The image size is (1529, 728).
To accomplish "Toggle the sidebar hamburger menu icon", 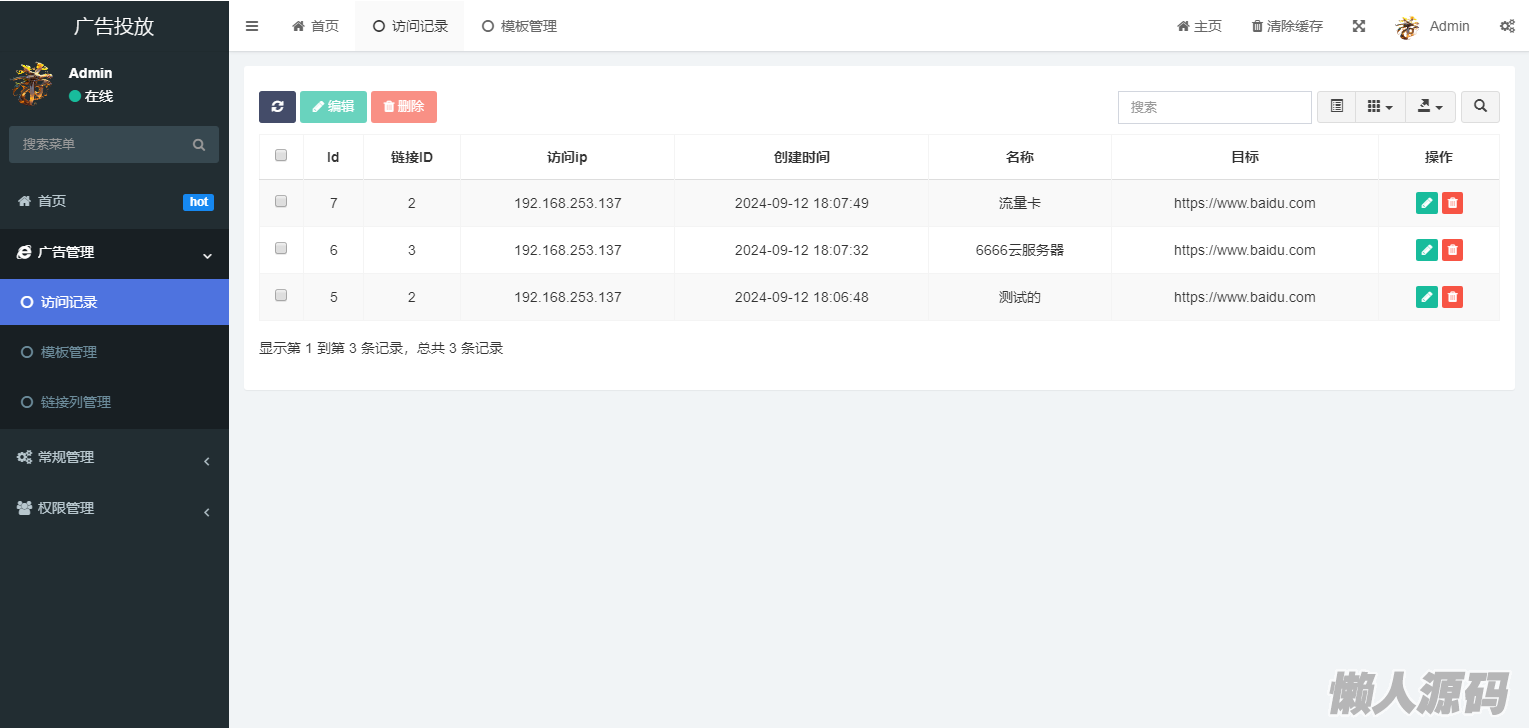I will tap(252, 26).
